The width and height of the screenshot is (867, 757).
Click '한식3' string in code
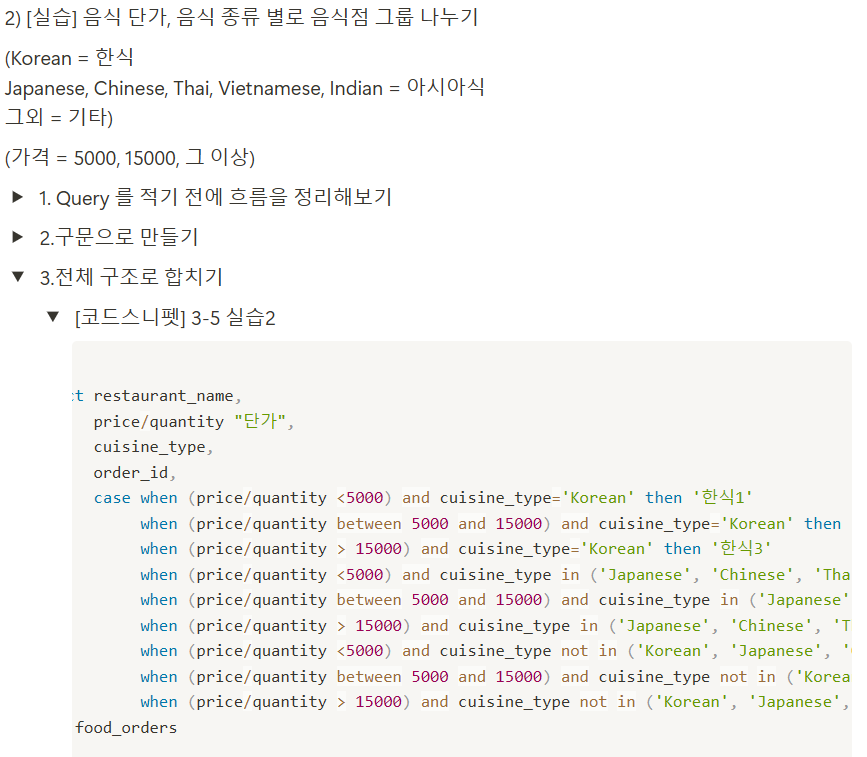pyautogui.click(x=741, y=548)
